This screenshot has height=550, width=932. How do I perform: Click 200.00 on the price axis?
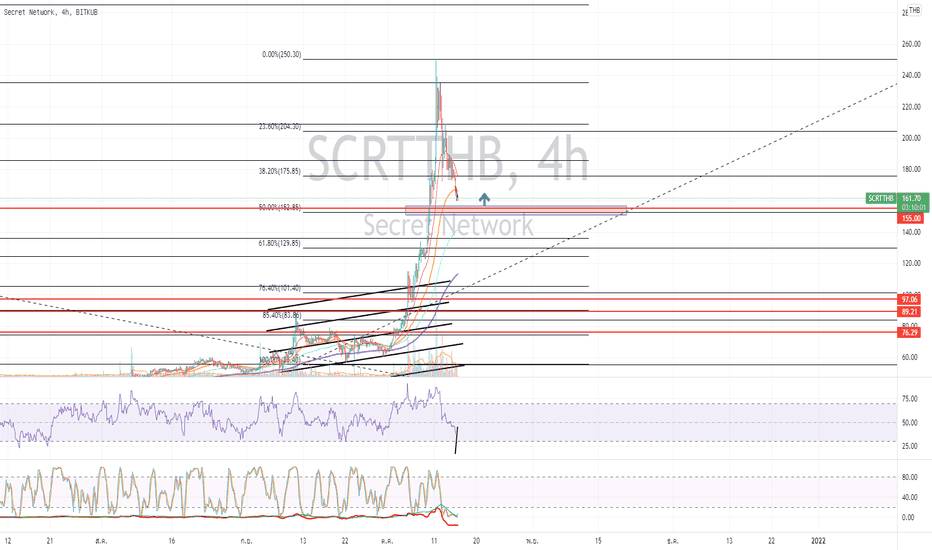(x=911, y=138)
